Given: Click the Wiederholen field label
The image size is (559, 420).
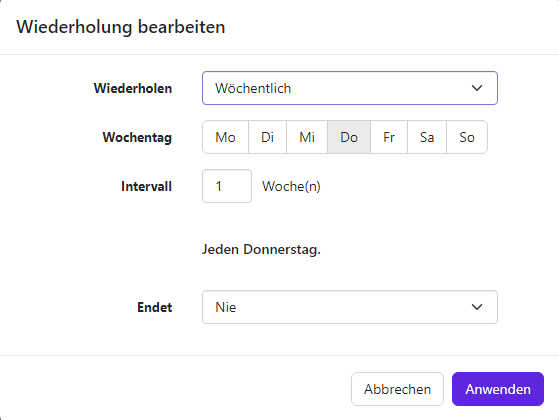Looking at the screenshot, I should click(x=133, y=88).
